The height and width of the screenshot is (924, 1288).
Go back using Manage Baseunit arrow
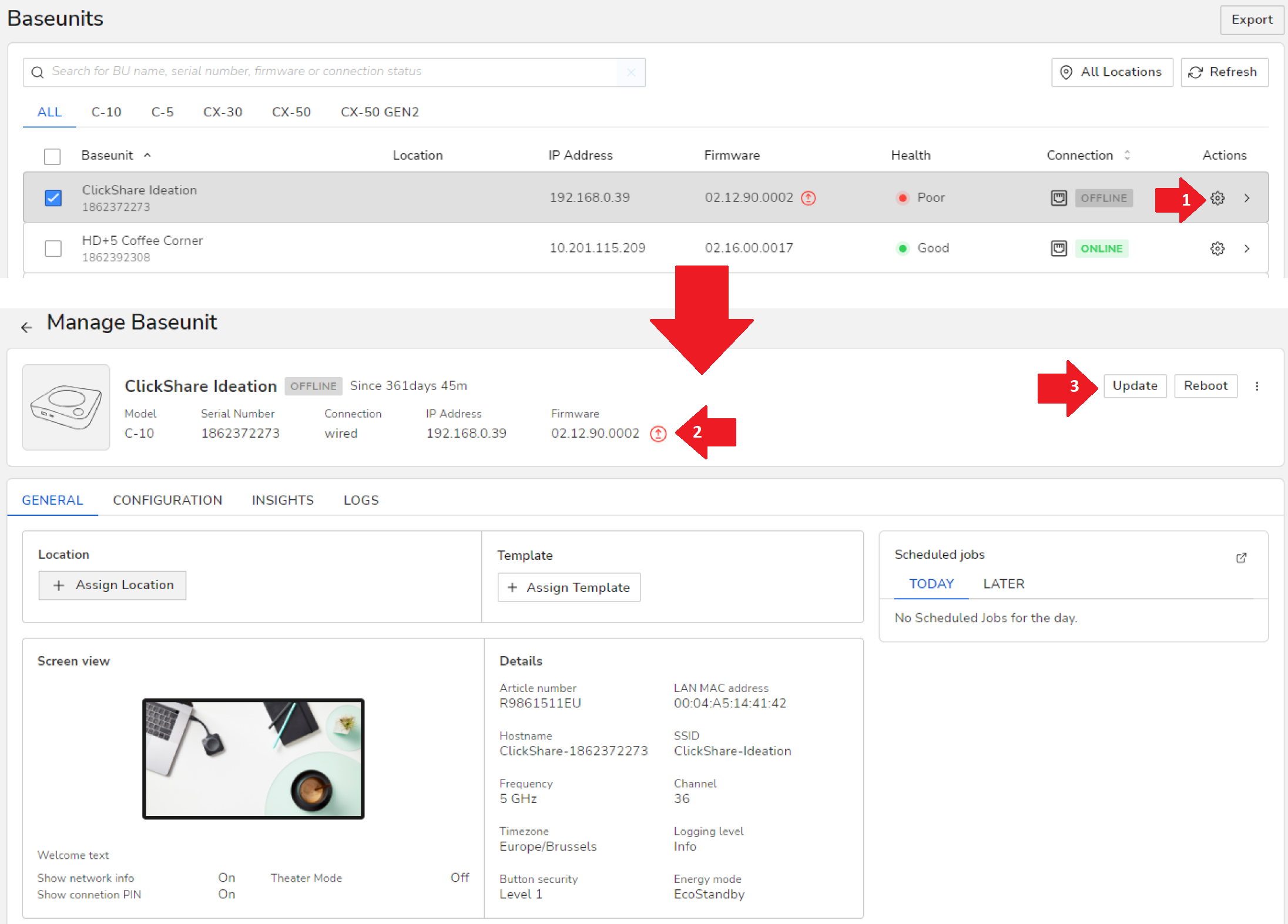pyautogui.click(x=26, y=327)
